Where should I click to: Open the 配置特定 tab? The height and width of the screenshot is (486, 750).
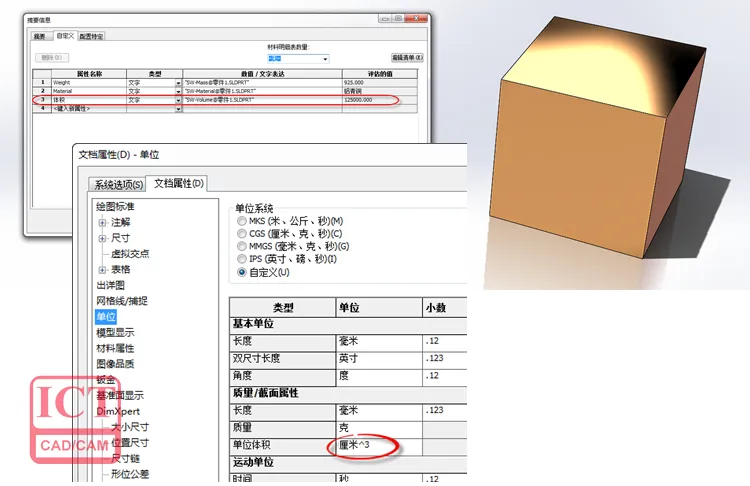pyautogui.click(x=91, y=36)
